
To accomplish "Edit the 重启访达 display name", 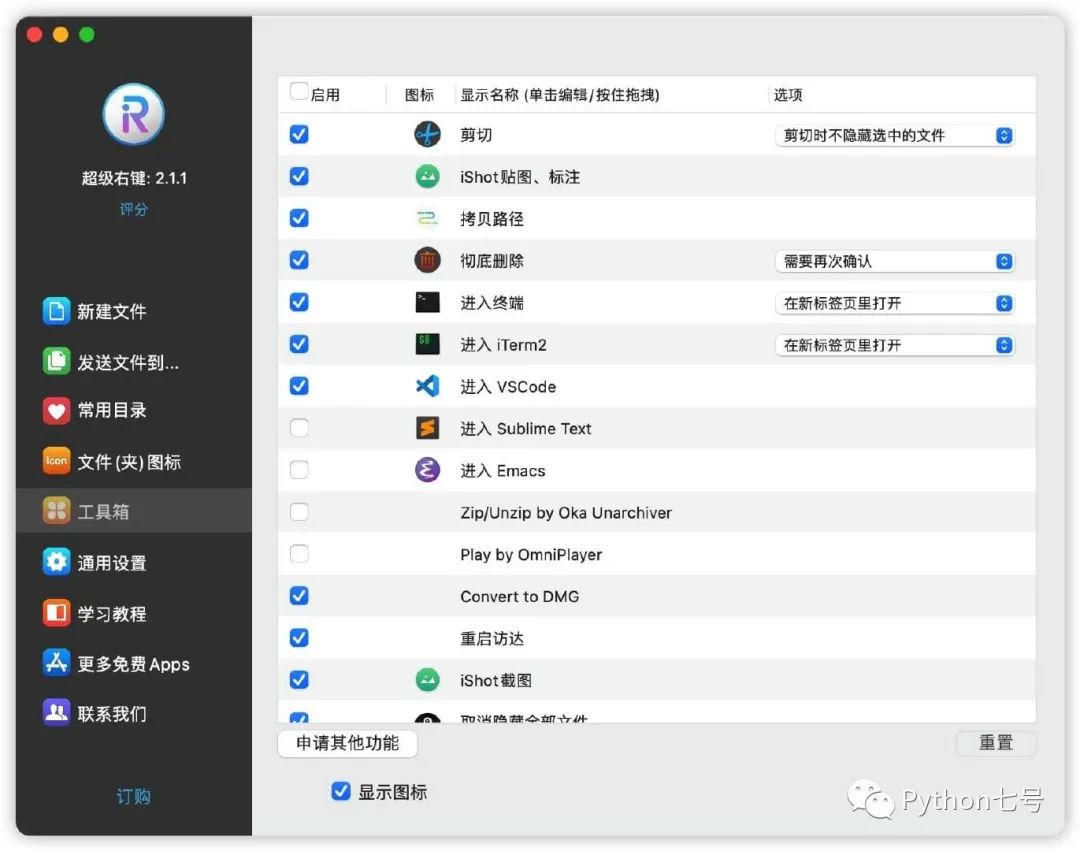I will (x=492, y=639).
